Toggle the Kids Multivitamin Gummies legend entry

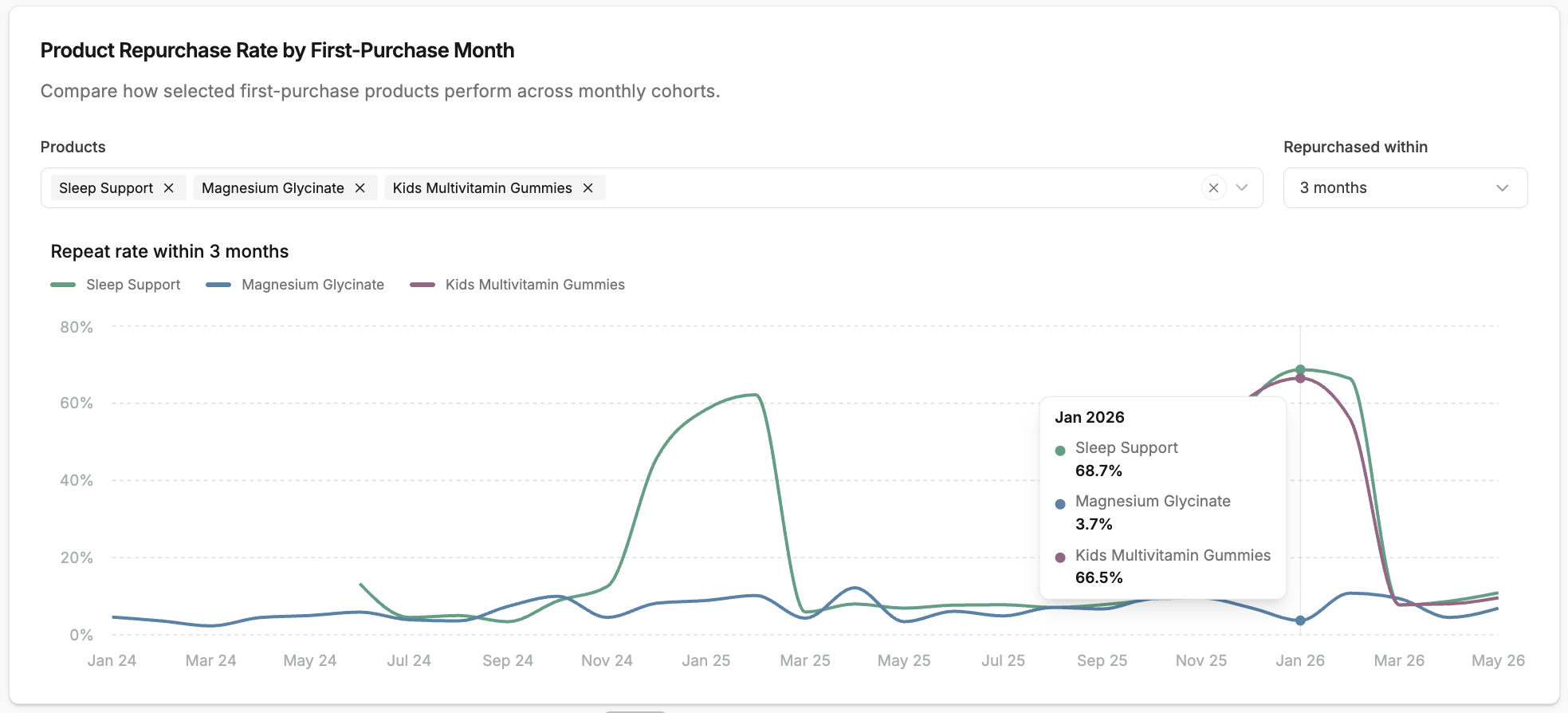click(517, 285)
